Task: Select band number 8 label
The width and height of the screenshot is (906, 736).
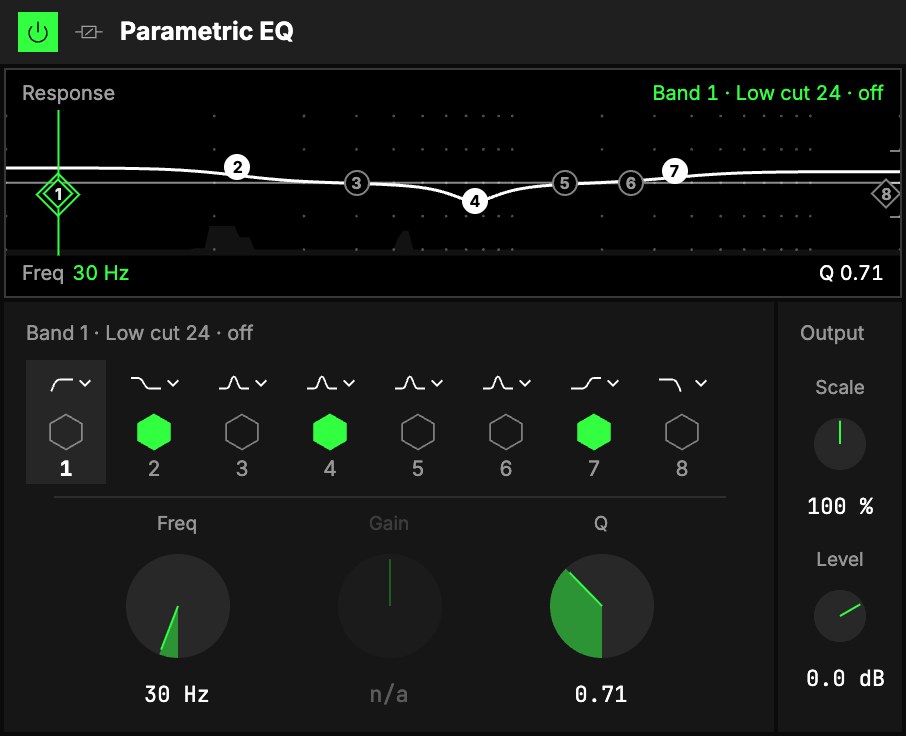Action: click(682, 469)
